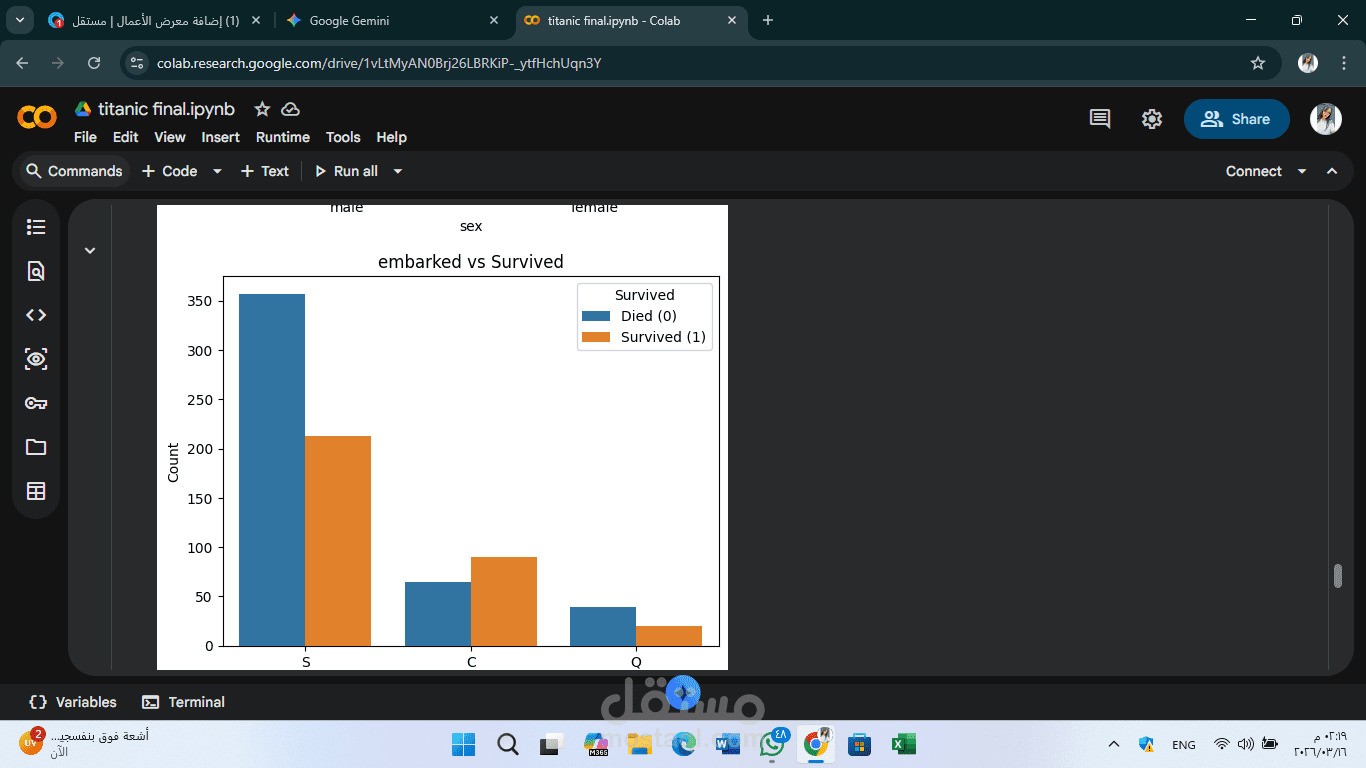
Task: Star the titanic final.ipynb notebook
Action: [x=262, y=109]
